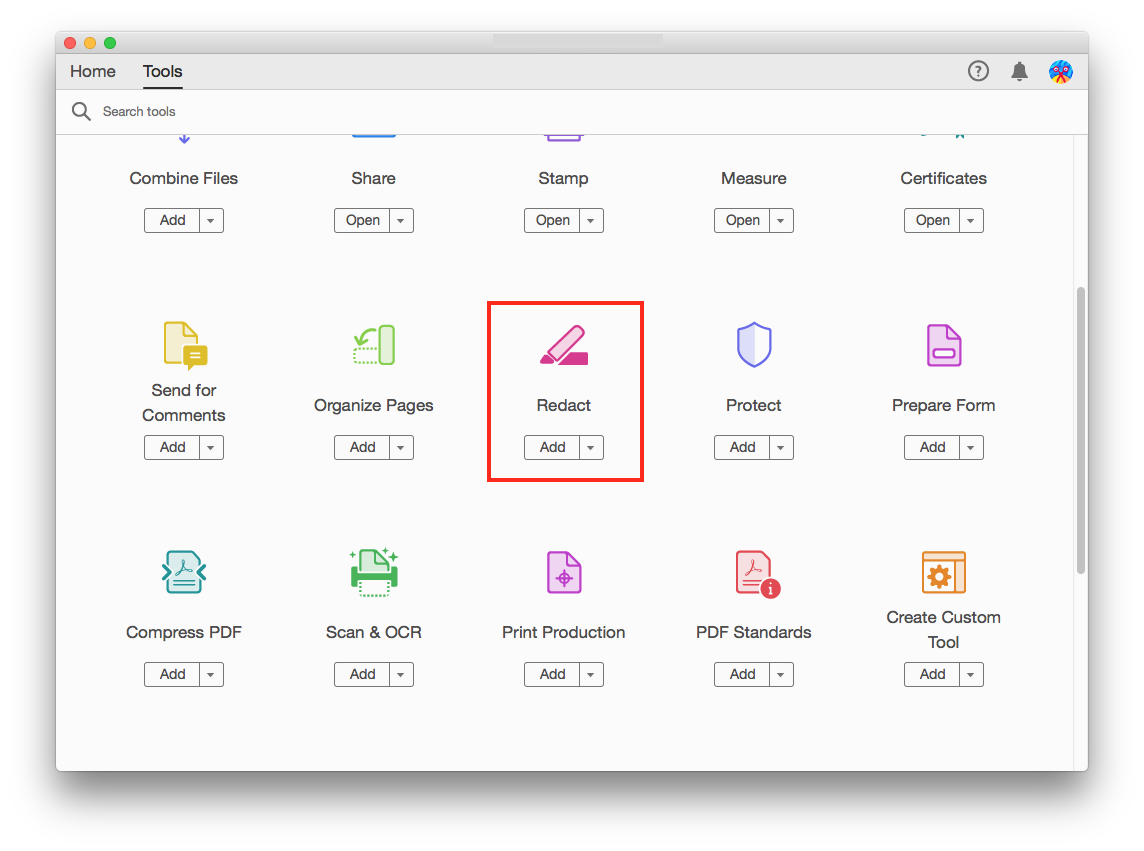This screenshot has width=1144, height=851.
Task: Select the Protect shield icon
Action: point(753,345)
